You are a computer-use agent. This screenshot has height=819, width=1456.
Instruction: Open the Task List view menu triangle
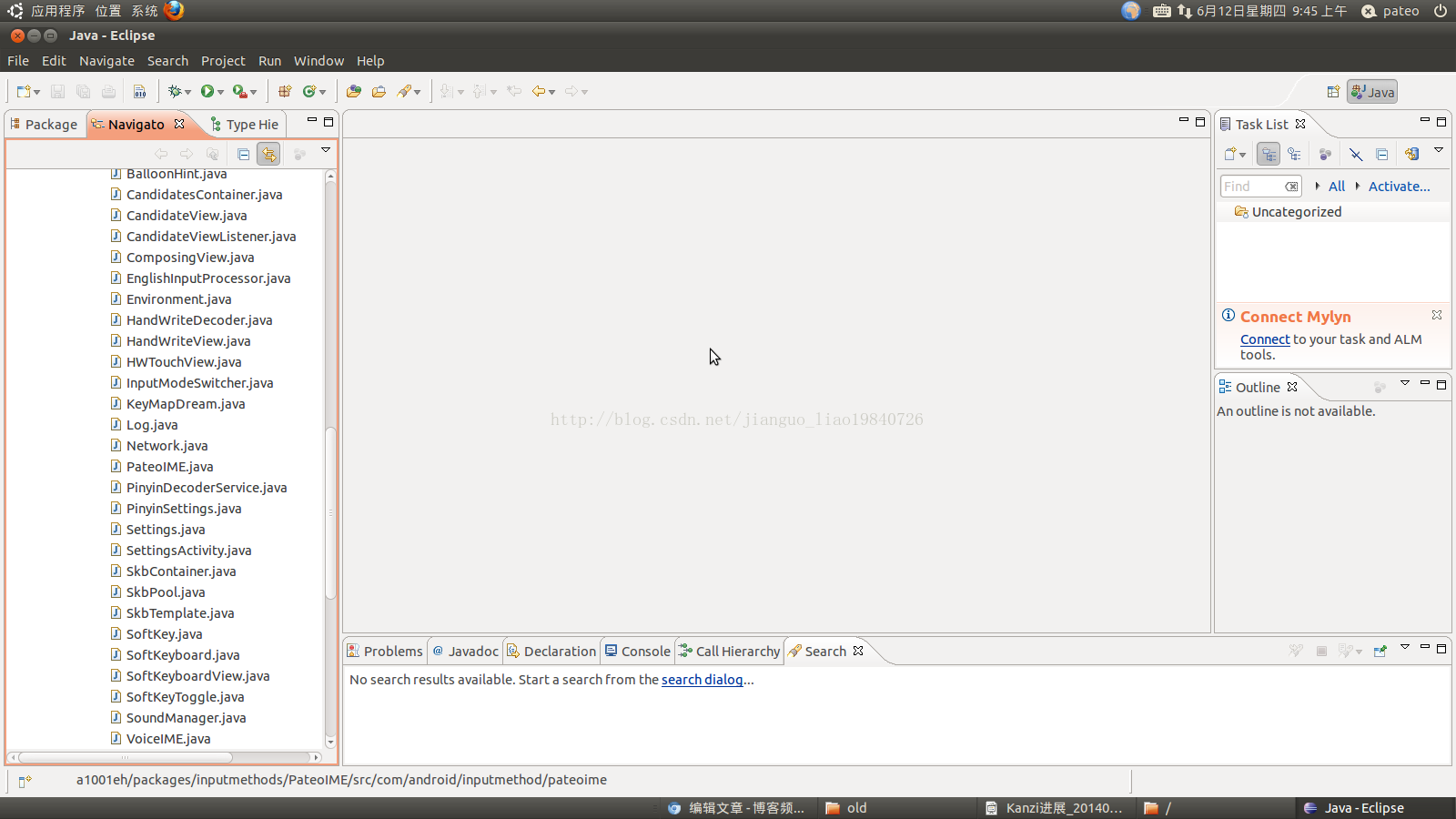[1439, 149]
